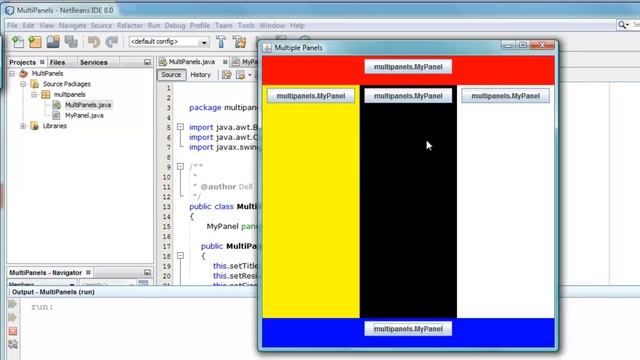
Task: Open Output settings icon below stop button
Action: pos(13,344)
